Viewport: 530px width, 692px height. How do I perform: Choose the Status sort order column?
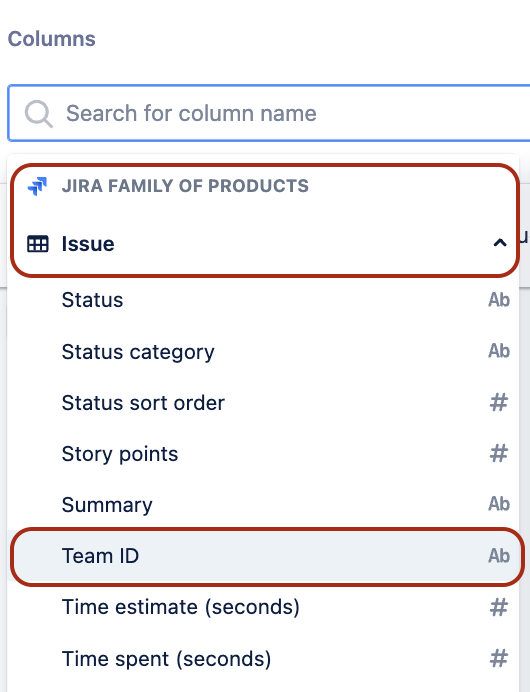[x=263, y=403]
